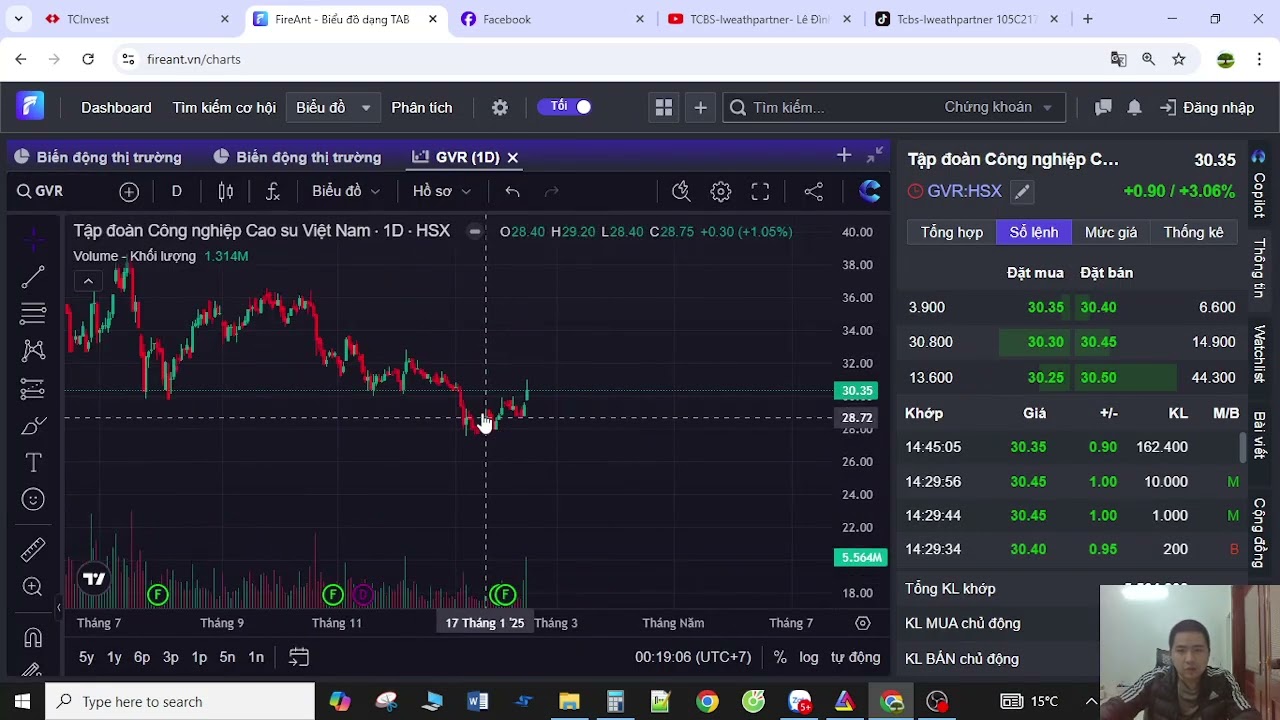Click the edit pencil next to GVR:HSX
This screenshot has height=720, width=1280.
tap(1021, 191)
